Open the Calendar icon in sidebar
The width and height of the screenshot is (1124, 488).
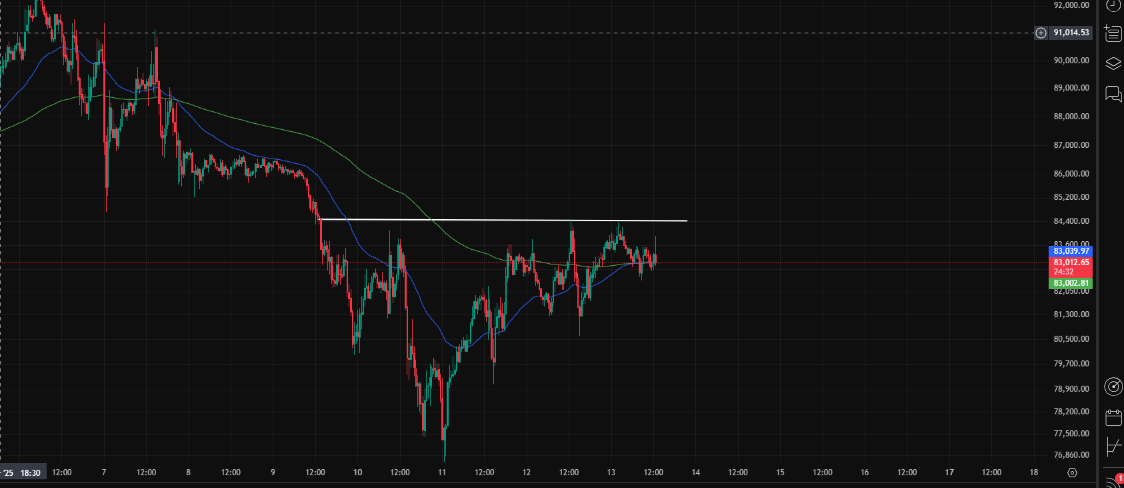(1113, 418)
